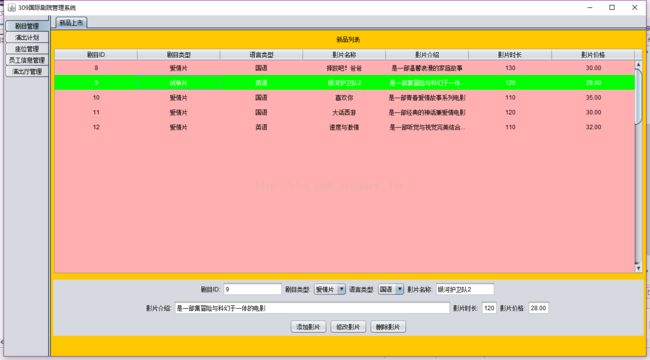Select the highlighted green row ID 9

[x=344, y=83]
